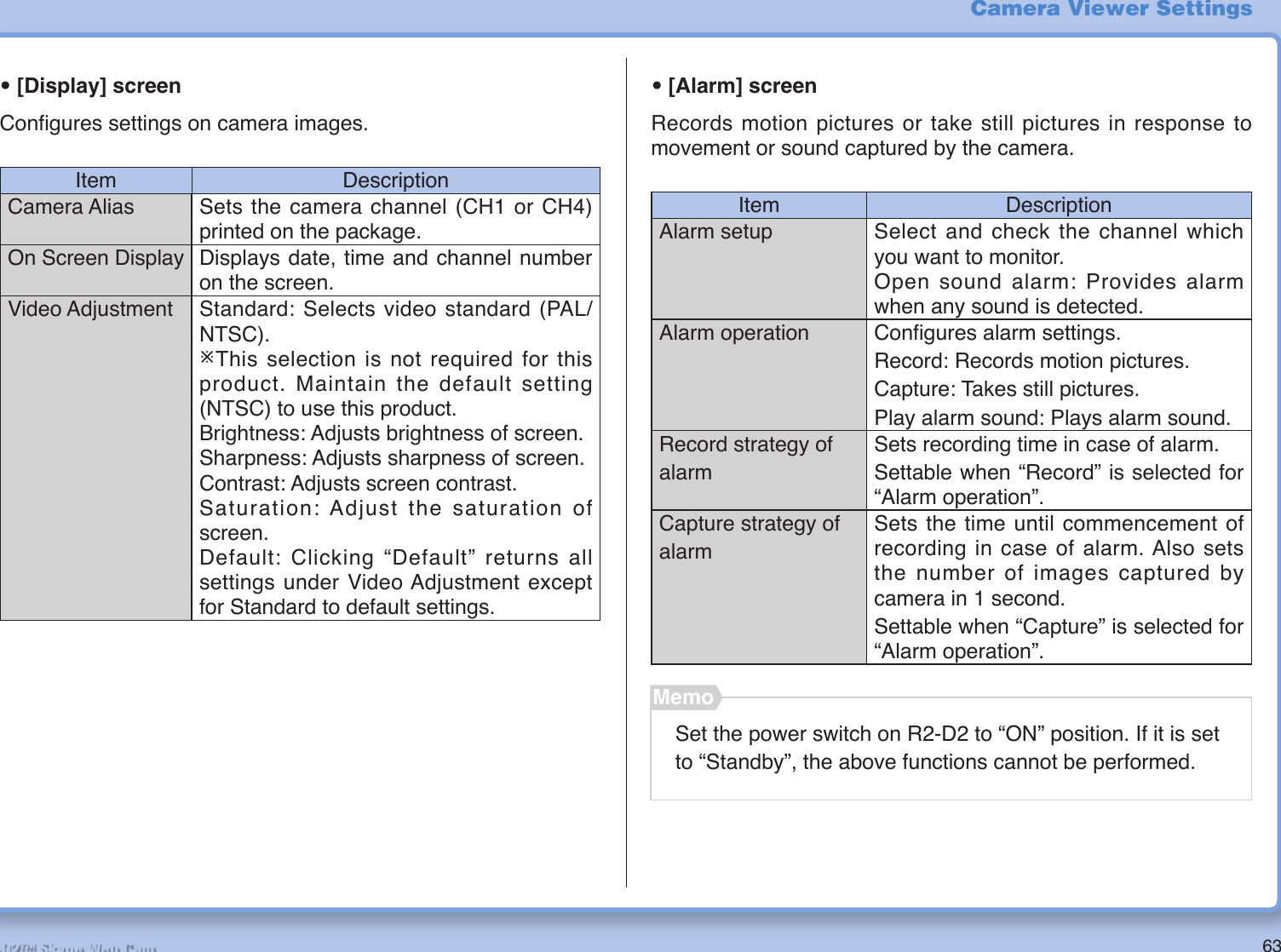Click 'Configures alarm settings.' line
Image resolution: width=1281 pixels, height=952 pixels.
point(997,333)
